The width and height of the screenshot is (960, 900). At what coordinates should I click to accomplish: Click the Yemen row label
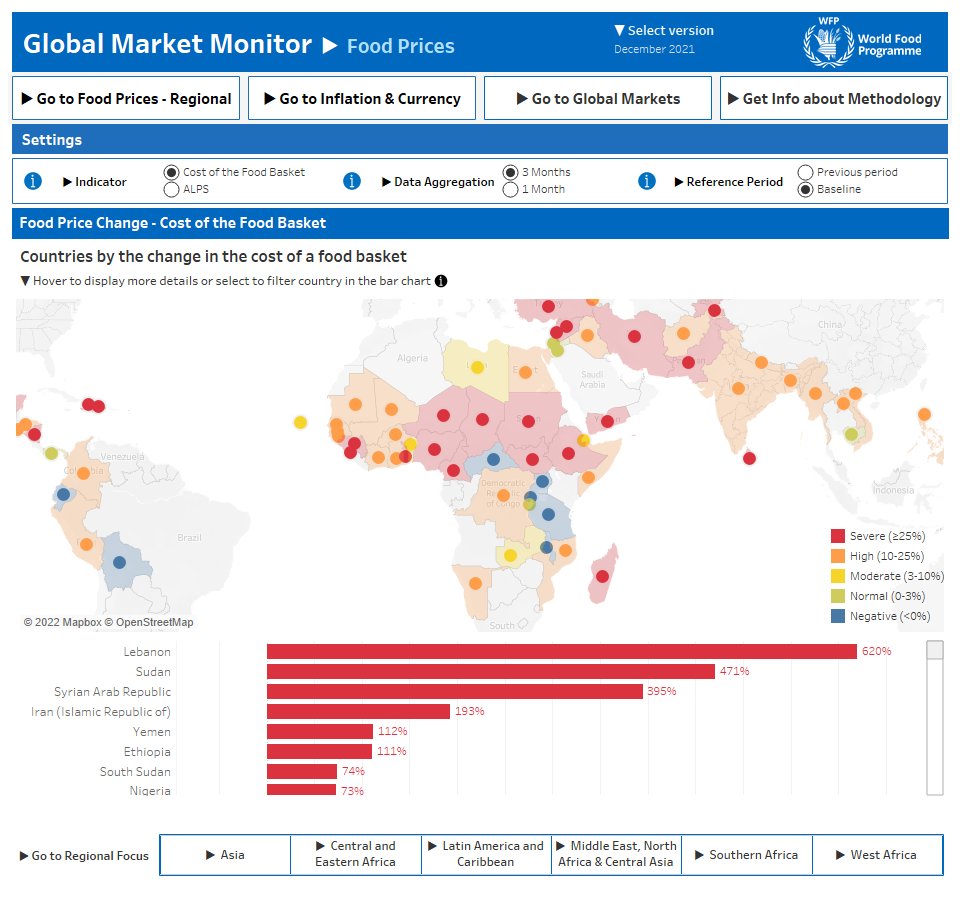pos(152,732)
